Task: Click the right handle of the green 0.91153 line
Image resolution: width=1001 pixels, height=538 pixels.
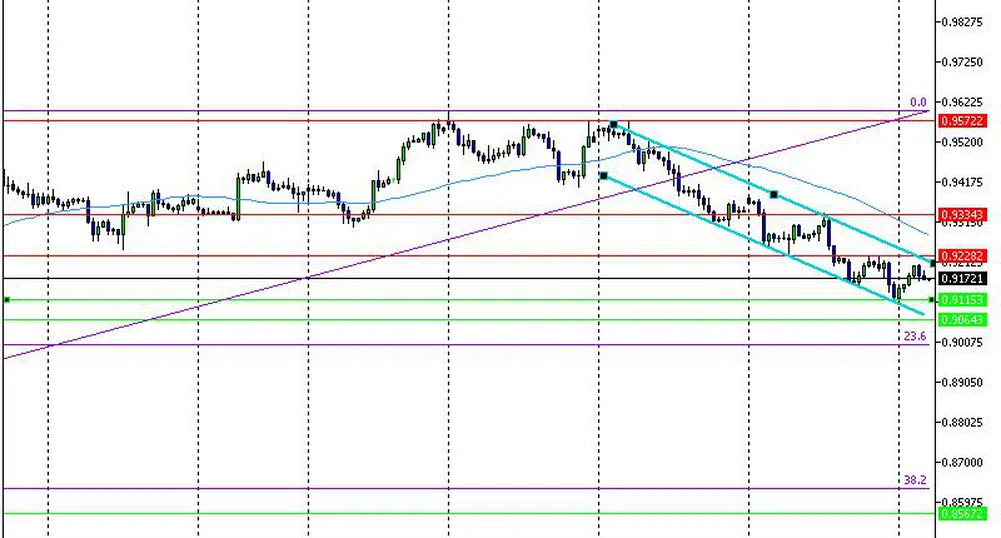Action: click(932, 300)
